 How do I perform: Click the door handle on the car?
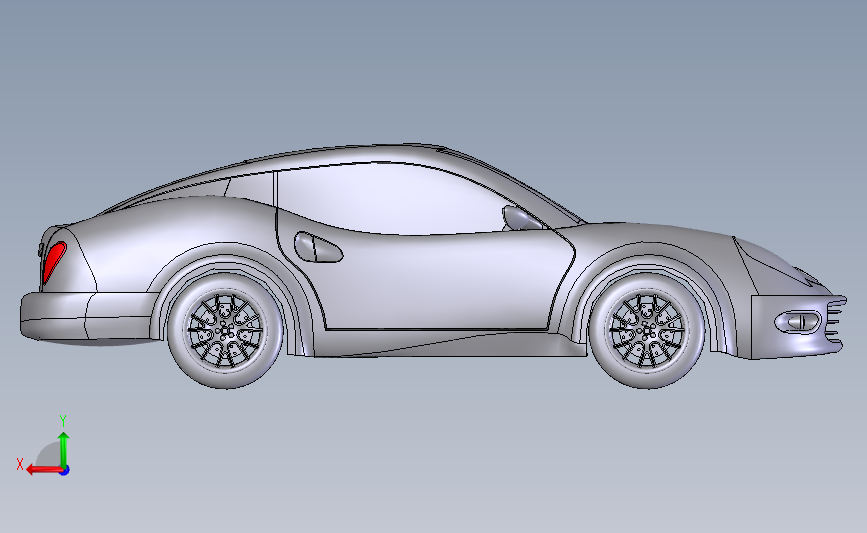pyautogui.click(x=317, y=247)
